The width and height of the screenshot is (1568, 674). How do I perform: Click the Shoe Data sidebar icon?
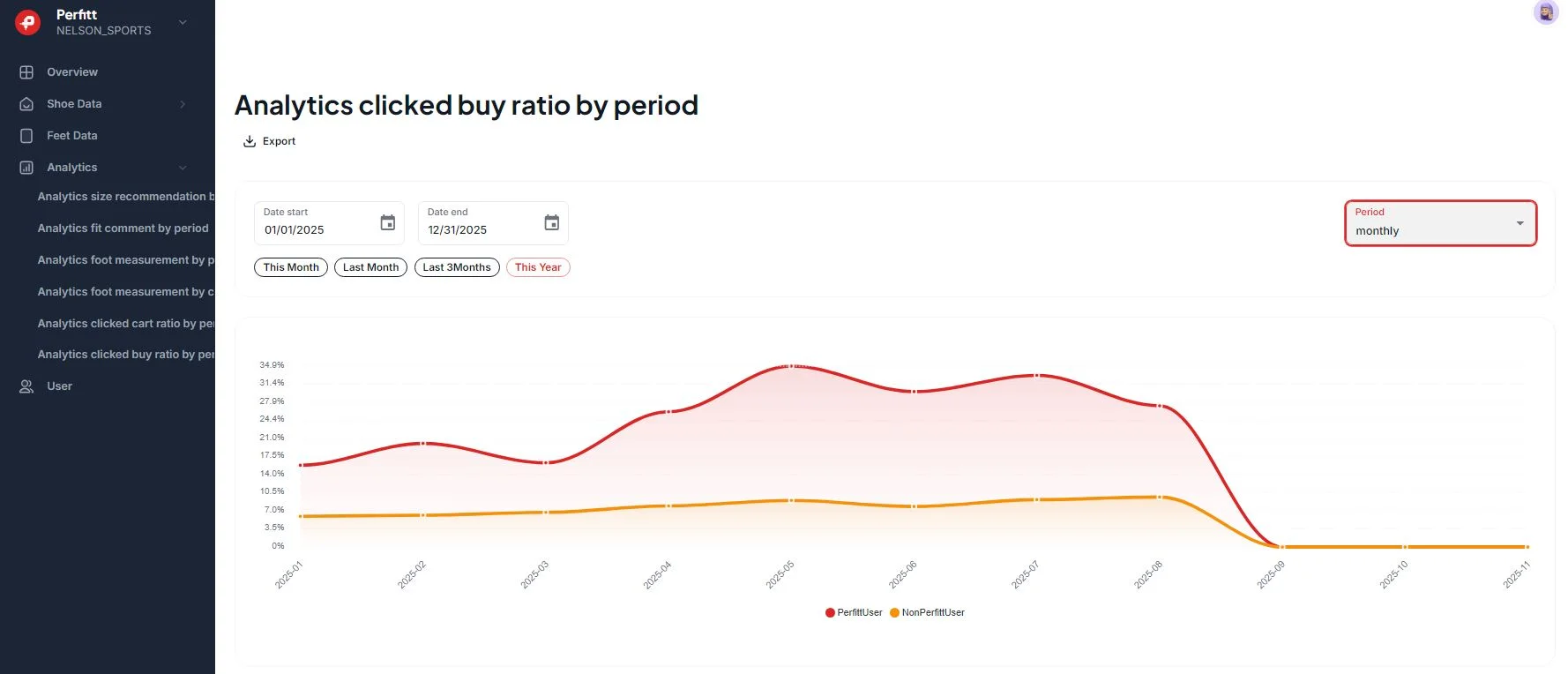tap(26, 104)
